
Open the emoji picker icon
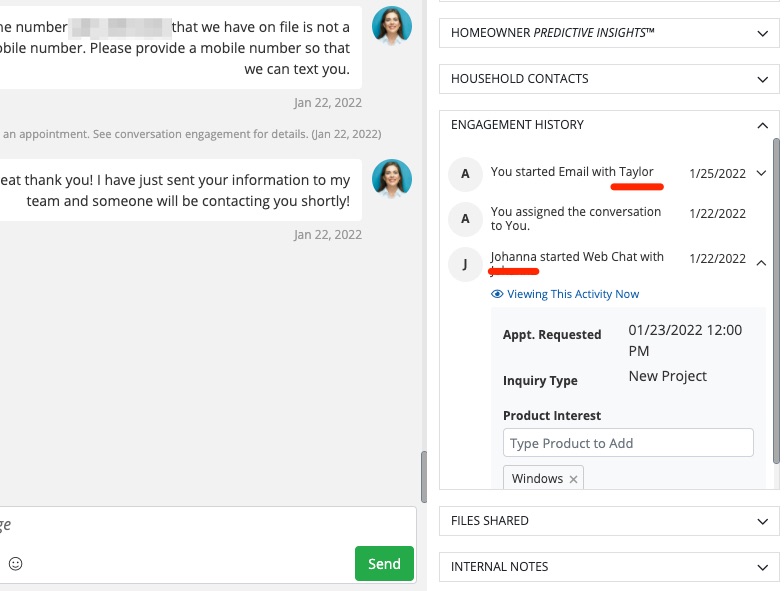(x=15, y=564)
